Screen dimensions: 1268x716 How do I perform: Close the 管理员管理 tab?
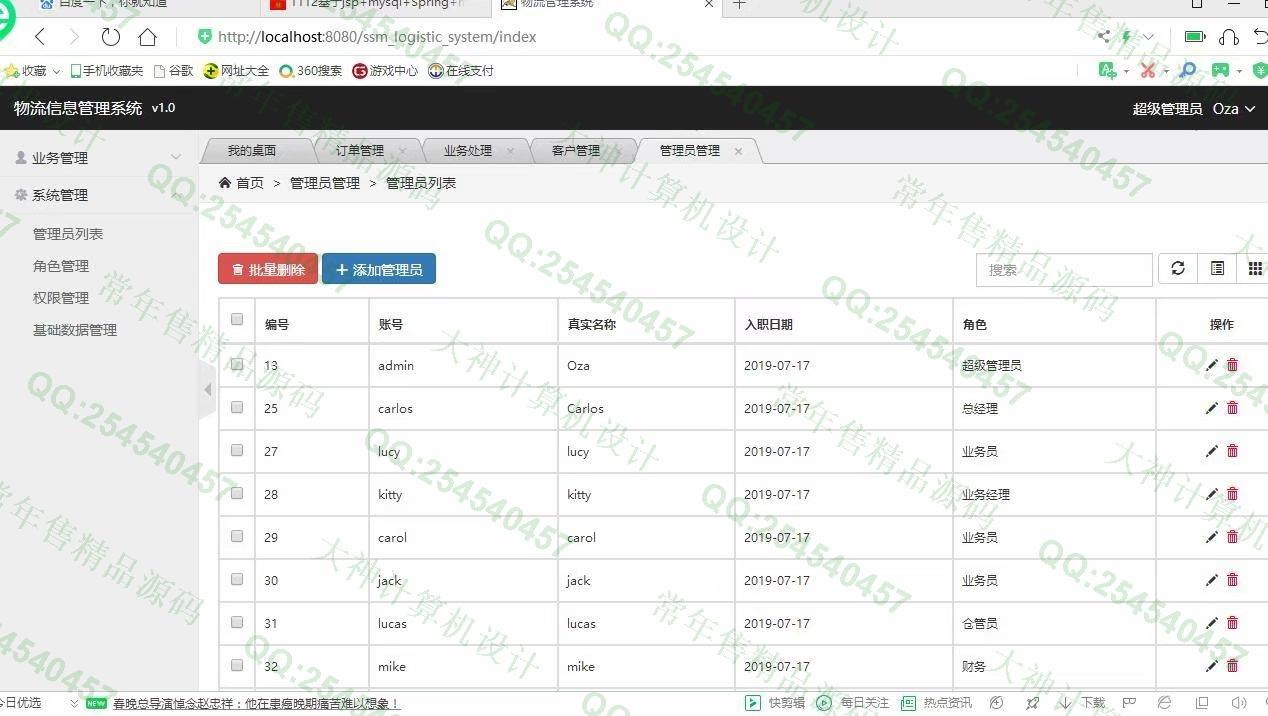click(738, 151)
